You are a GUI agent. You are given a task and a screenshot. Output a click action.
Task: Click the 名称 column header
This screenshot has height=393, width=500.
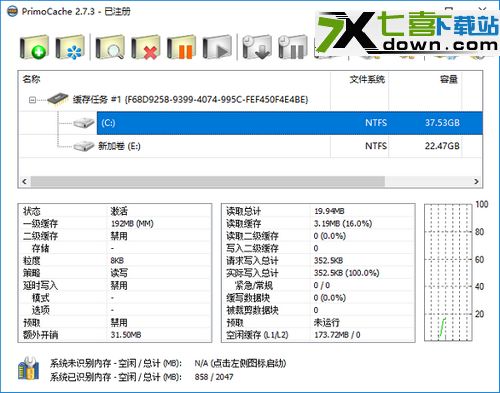31,79
